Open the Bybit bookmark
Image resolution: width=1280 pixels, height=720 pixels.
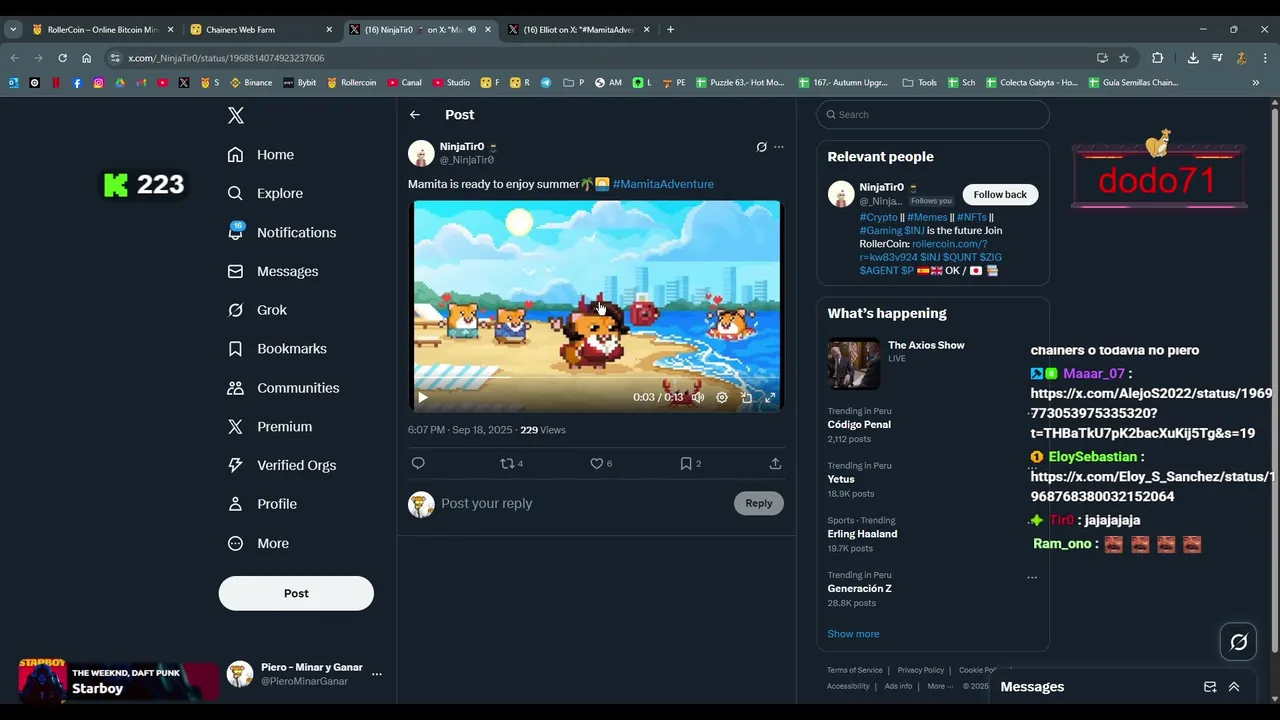coord(300,83)
